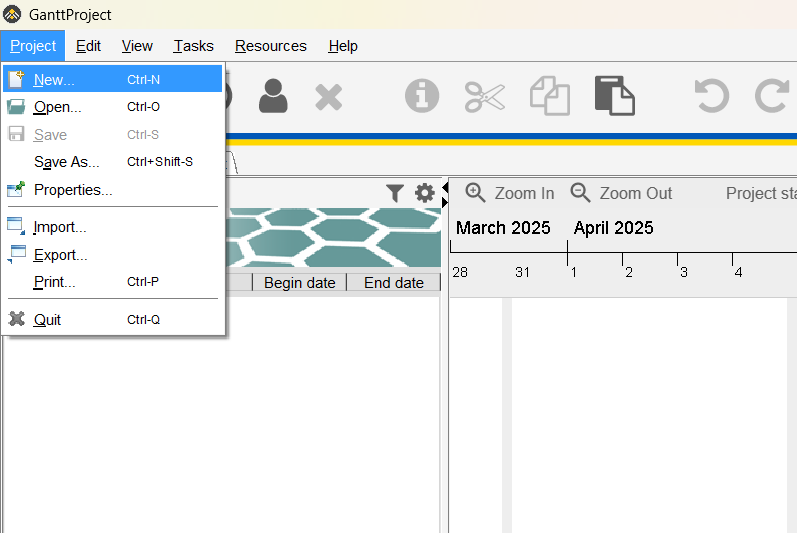
Task: Open the Project menu
Action: point(33,46)
